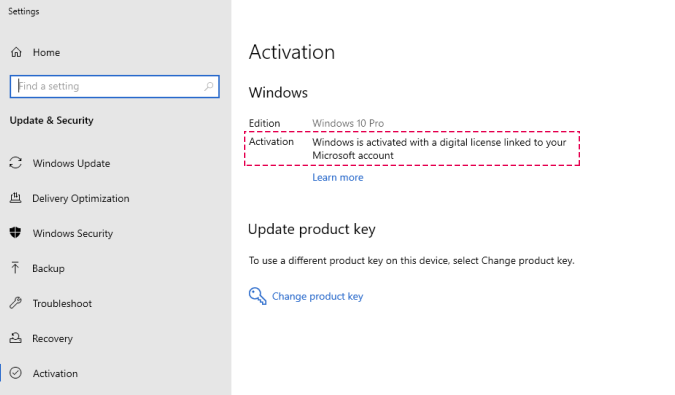Go to Windows Update section
The width and height of the screenshot is (675, 395).
(71, 164)
